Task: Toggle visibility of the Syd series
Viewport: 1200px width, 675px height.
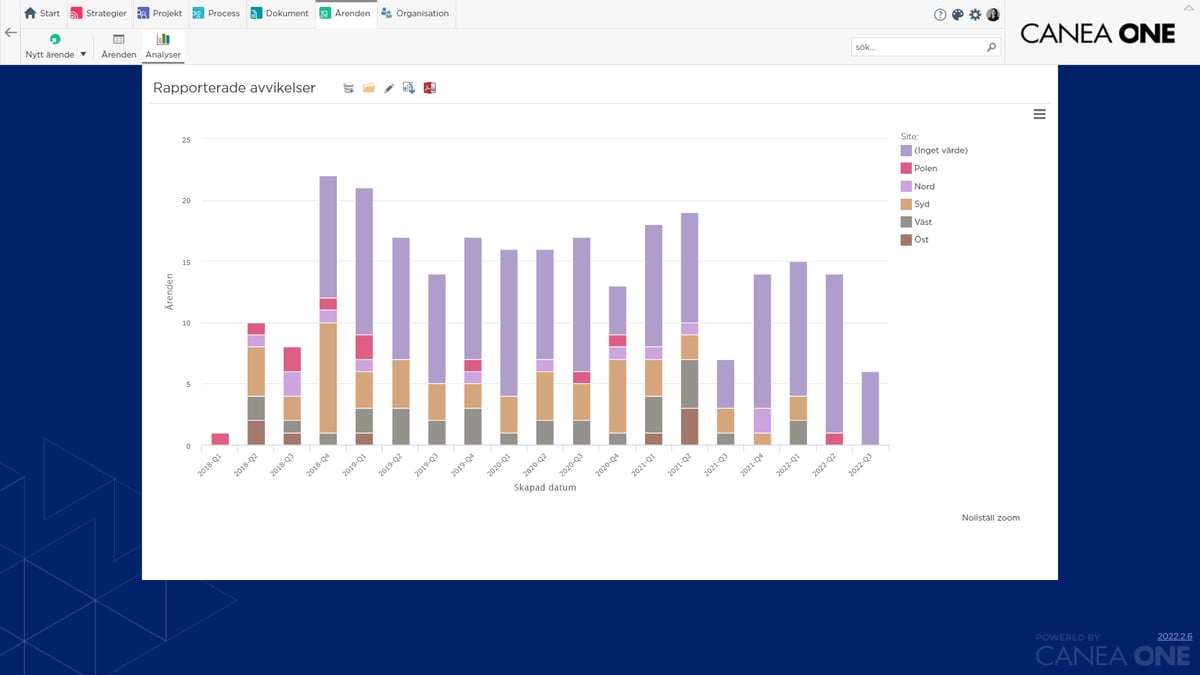Action: pyautogui.click(x=917, y=203)
